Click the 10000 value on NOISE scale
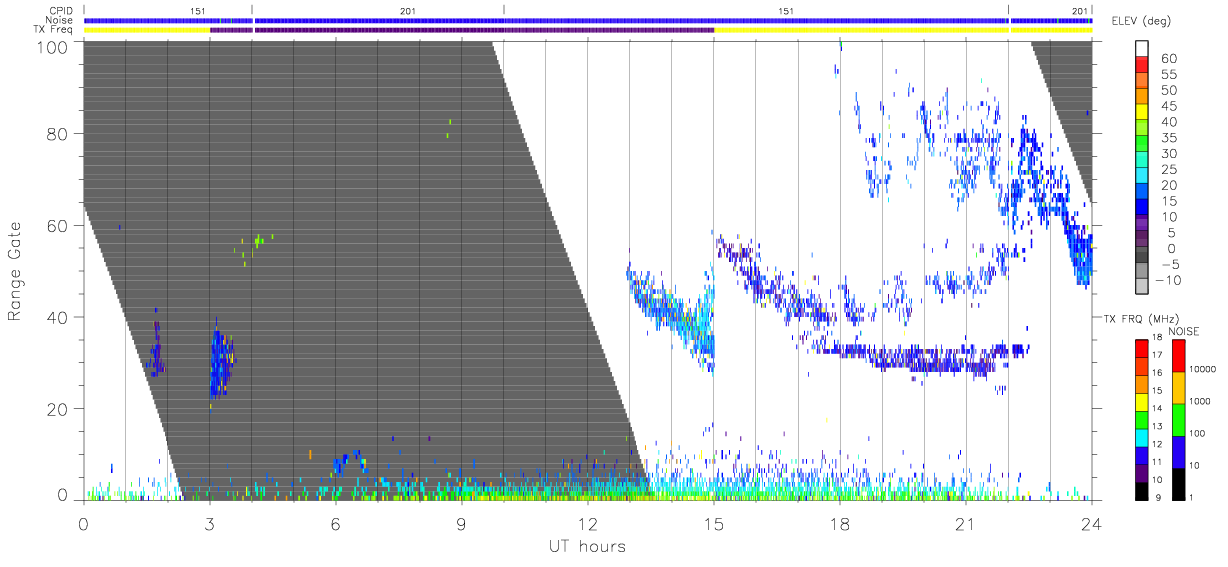This screenshot has width=1228, height=567. pos(1204,370)
